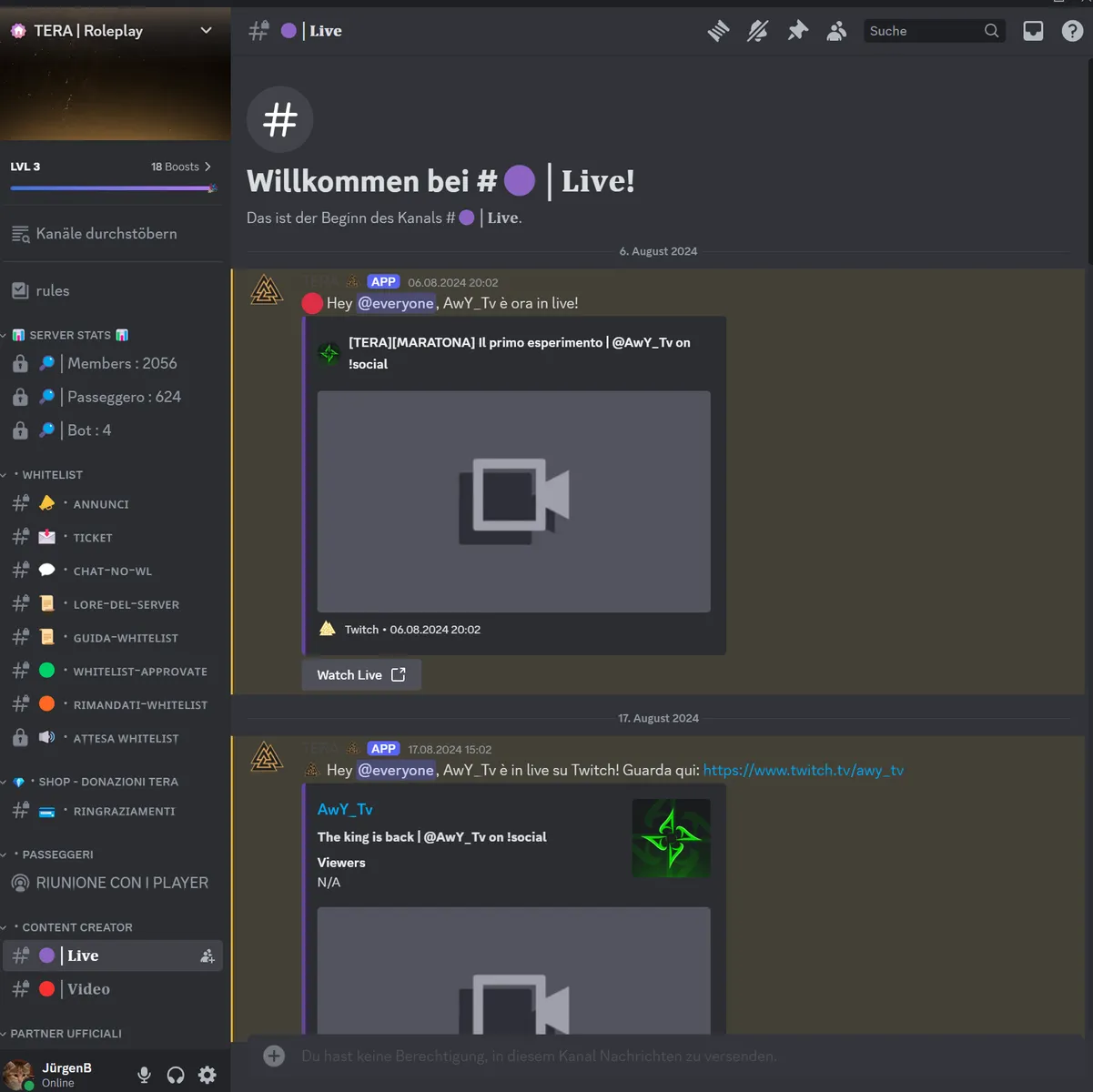This screenshot has width=1093, height=1092.
Task: Click the plus attachment icon in message bar
Action: (x=274, y=1056)
